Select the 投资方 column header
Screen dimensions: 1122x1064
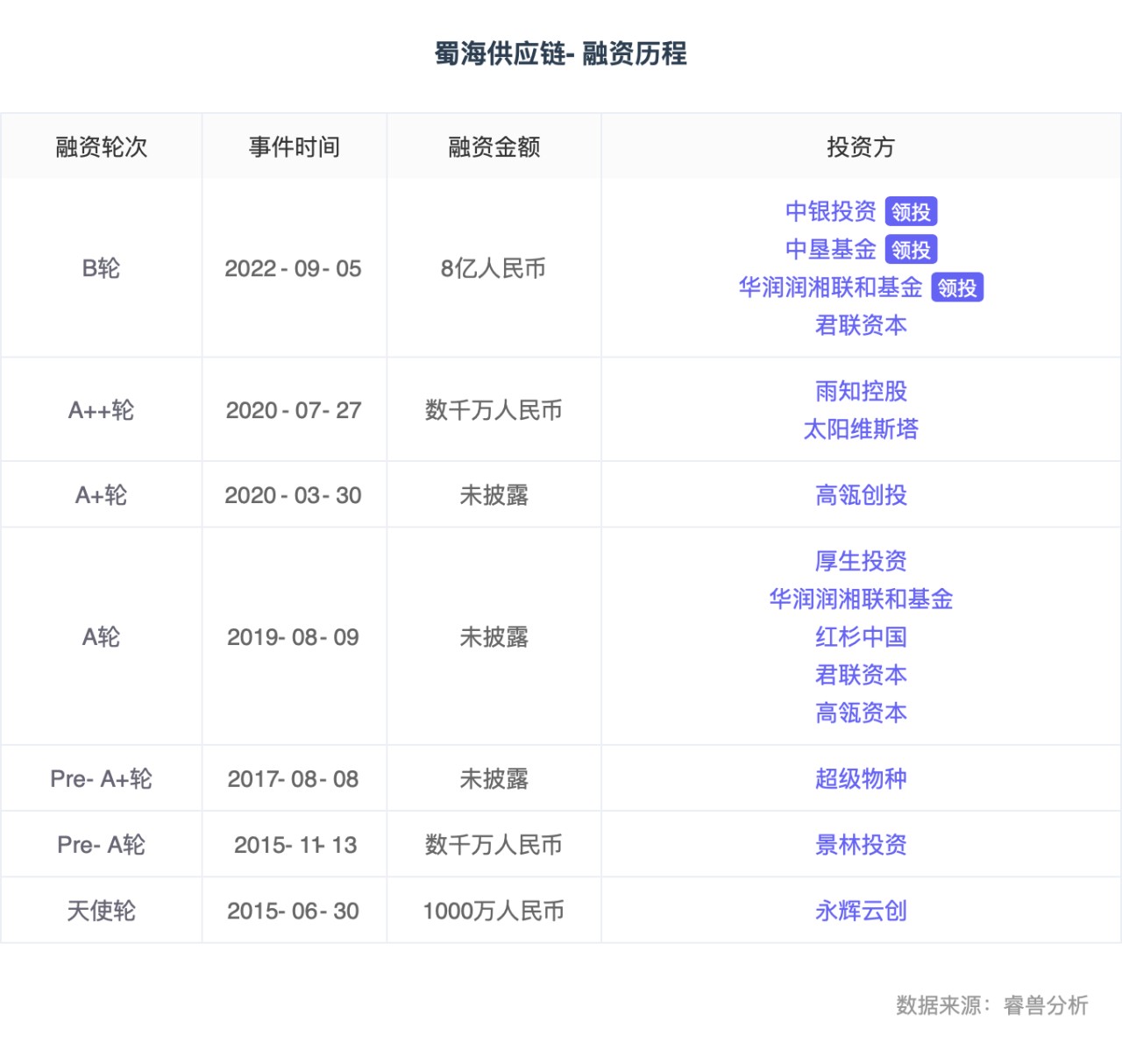click(x=861, y=146)
